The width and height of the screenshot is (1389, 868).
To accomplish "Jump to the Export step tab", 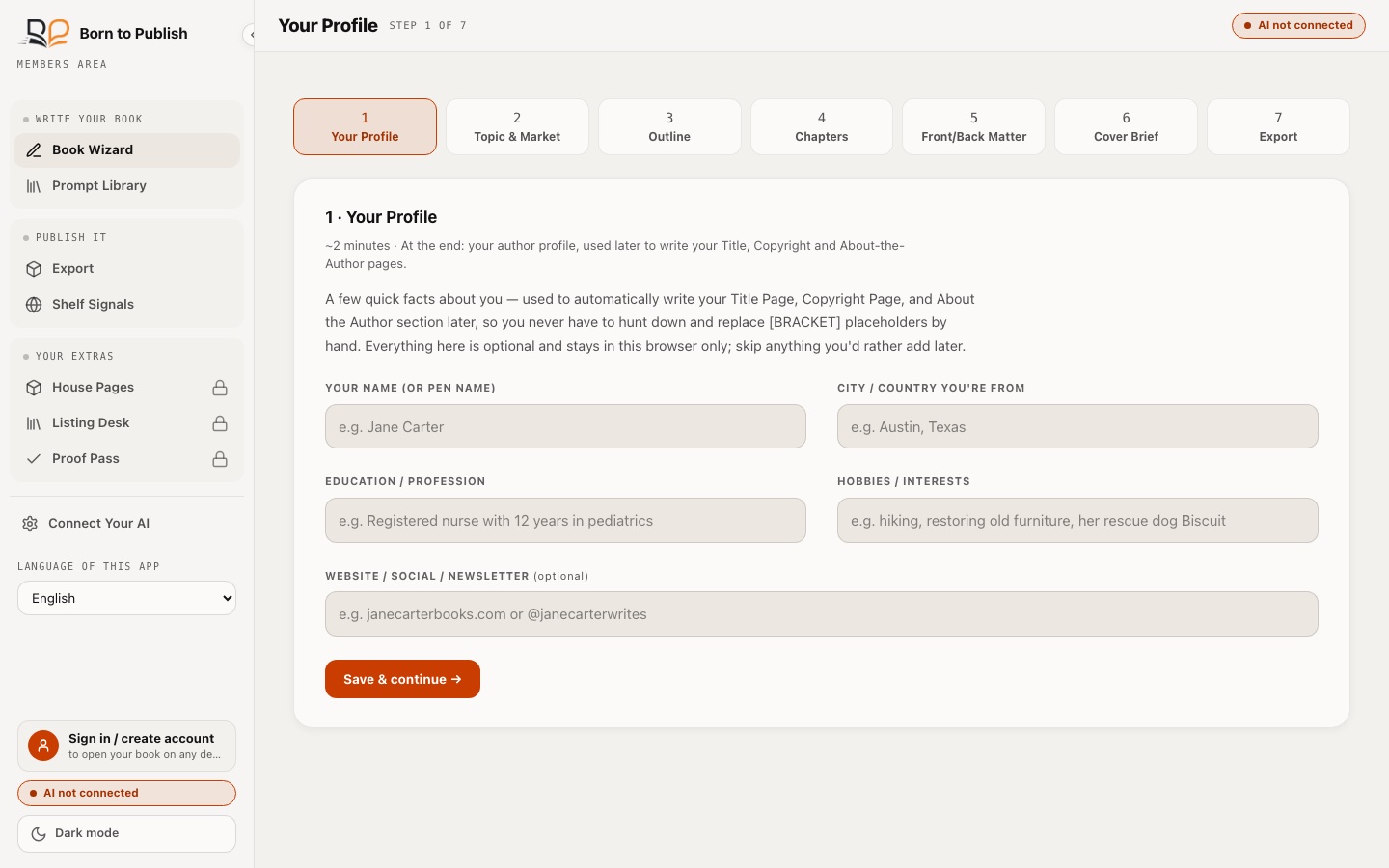I will tap(1278, 126).
